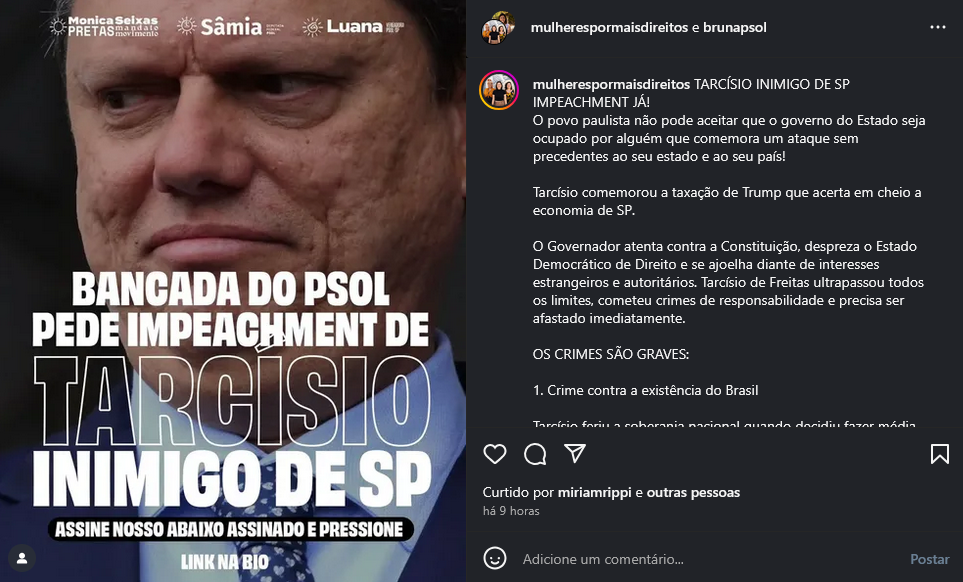Image resolution: width=963 pixels, height=582 pixels.
Task: View list of outras pessoas likes
Action: pos(693,492)
